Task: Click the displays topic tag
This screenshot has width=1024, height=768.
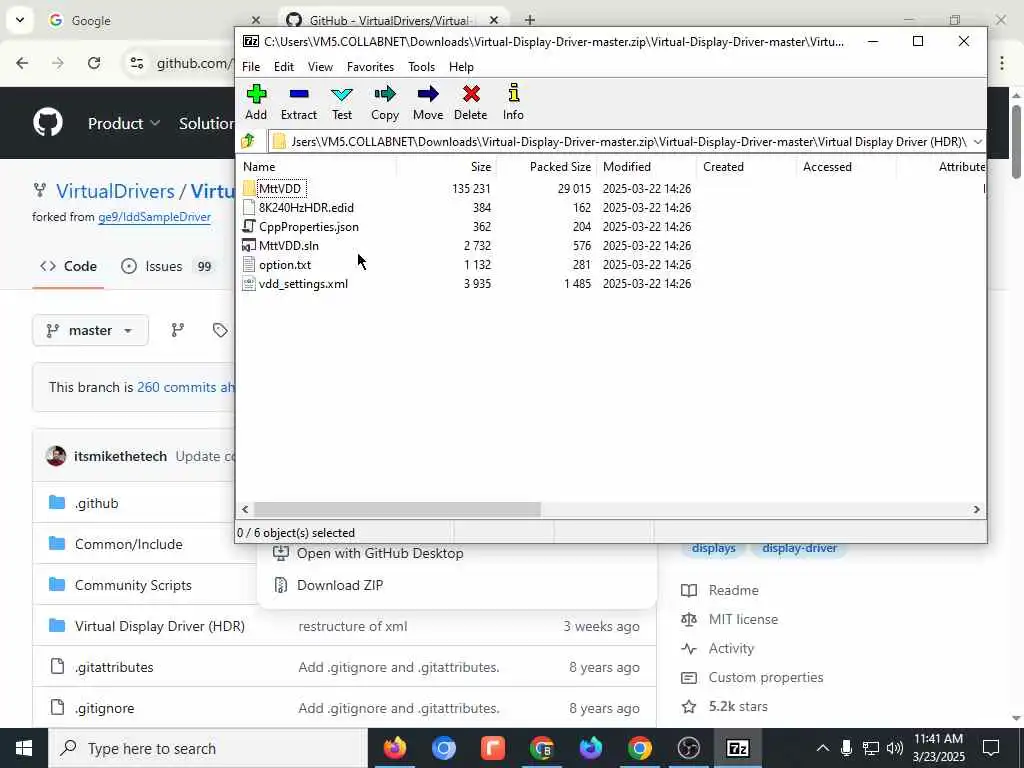Action: click(x=713, y=549)
